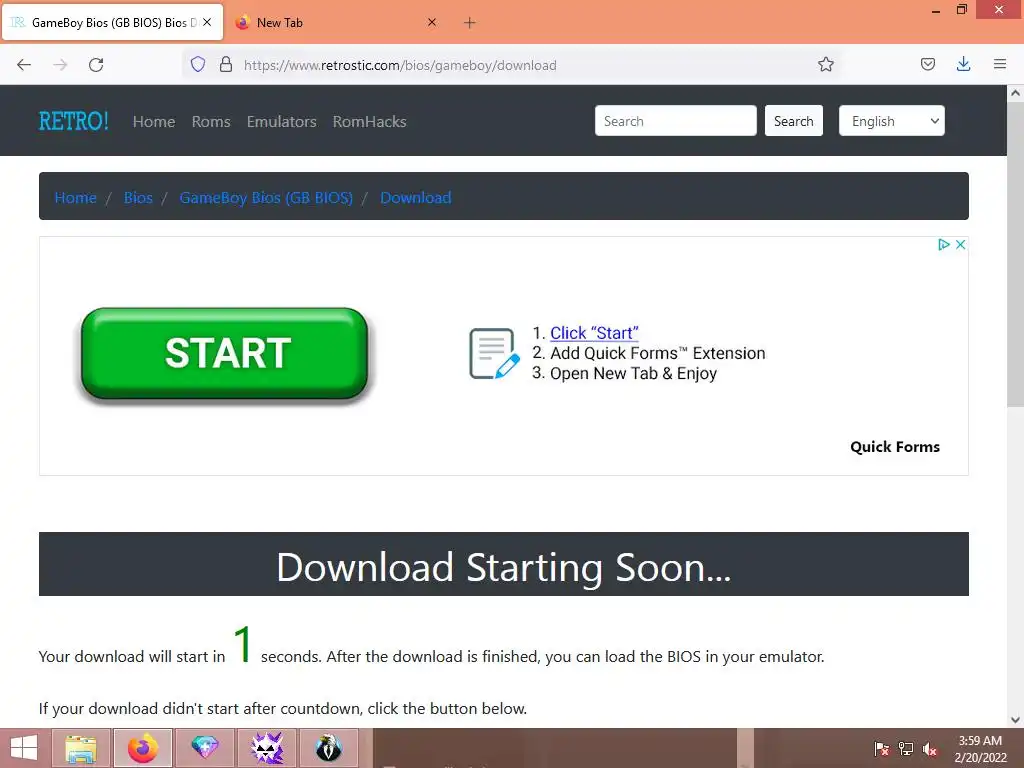The image size is (1024, 768).
Task: Open the Emulators nav menu item
Action: tap(281, 121)
